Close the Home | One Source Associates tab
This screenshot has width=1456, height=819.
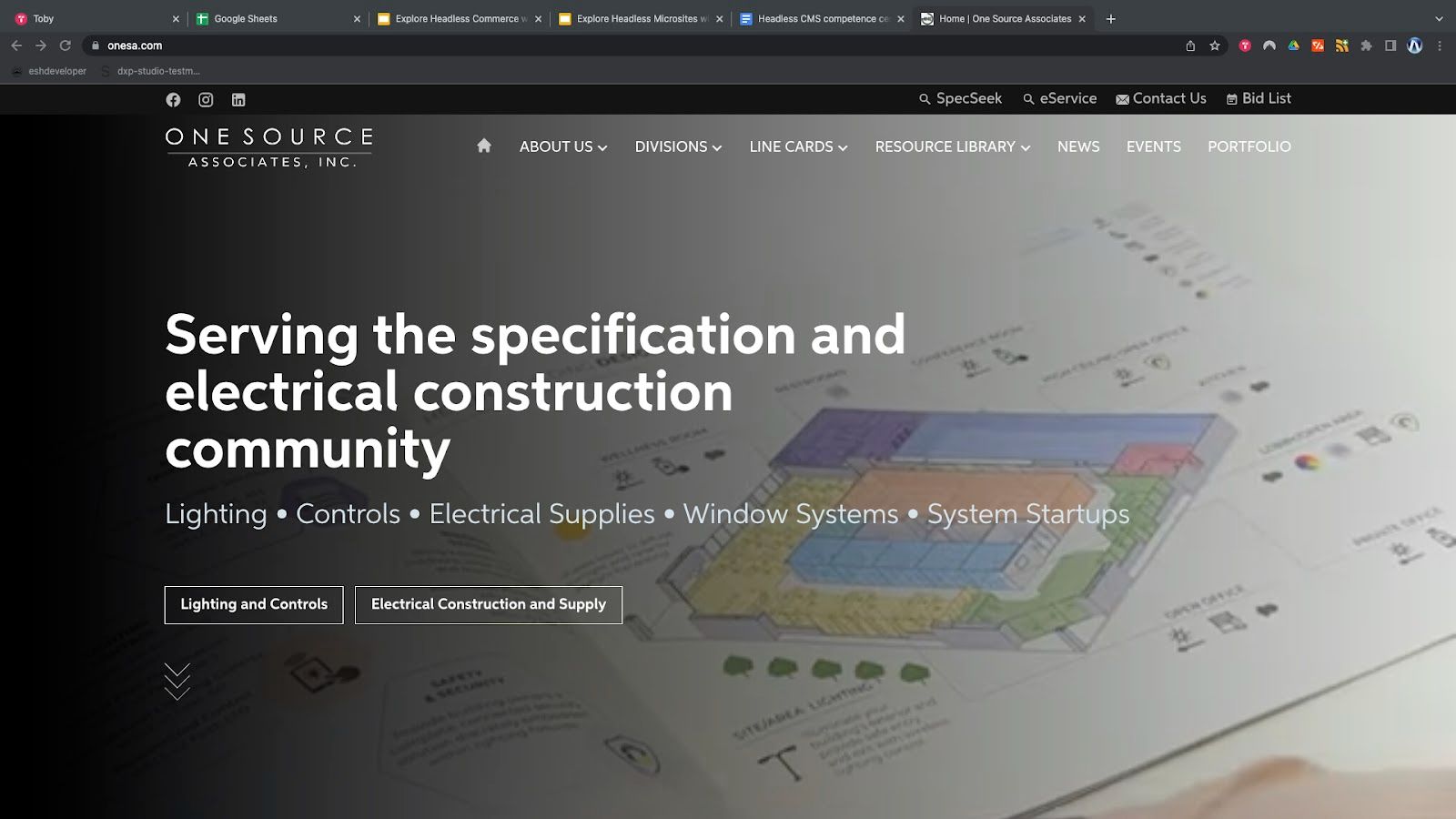coord(1082,18)
